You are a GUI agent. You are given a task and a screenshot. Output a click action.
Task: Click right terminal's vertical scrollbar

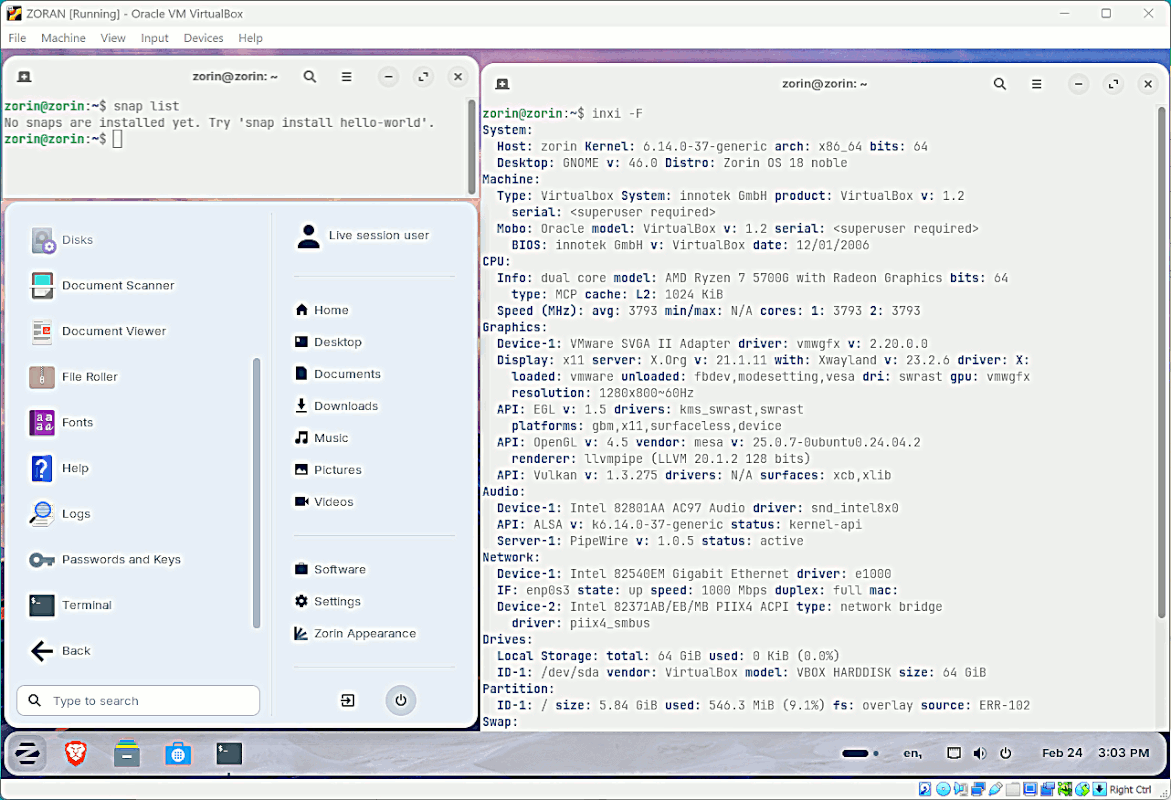[x=1161, y=362]
